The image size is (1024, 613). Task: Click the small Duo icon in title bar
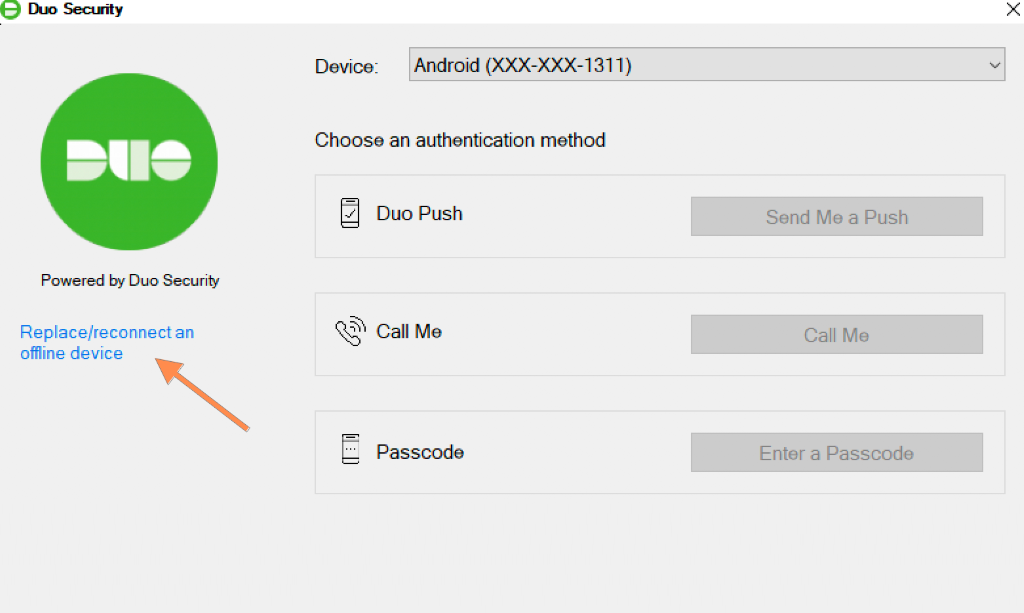click(11, 10)
